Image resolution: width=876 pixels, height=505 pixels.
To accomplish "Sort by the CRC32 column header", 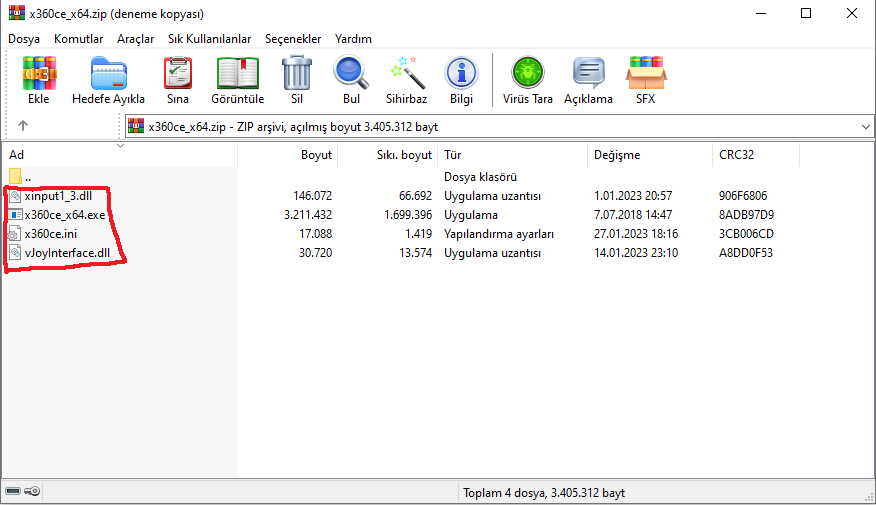I will [x=756, y=155].
